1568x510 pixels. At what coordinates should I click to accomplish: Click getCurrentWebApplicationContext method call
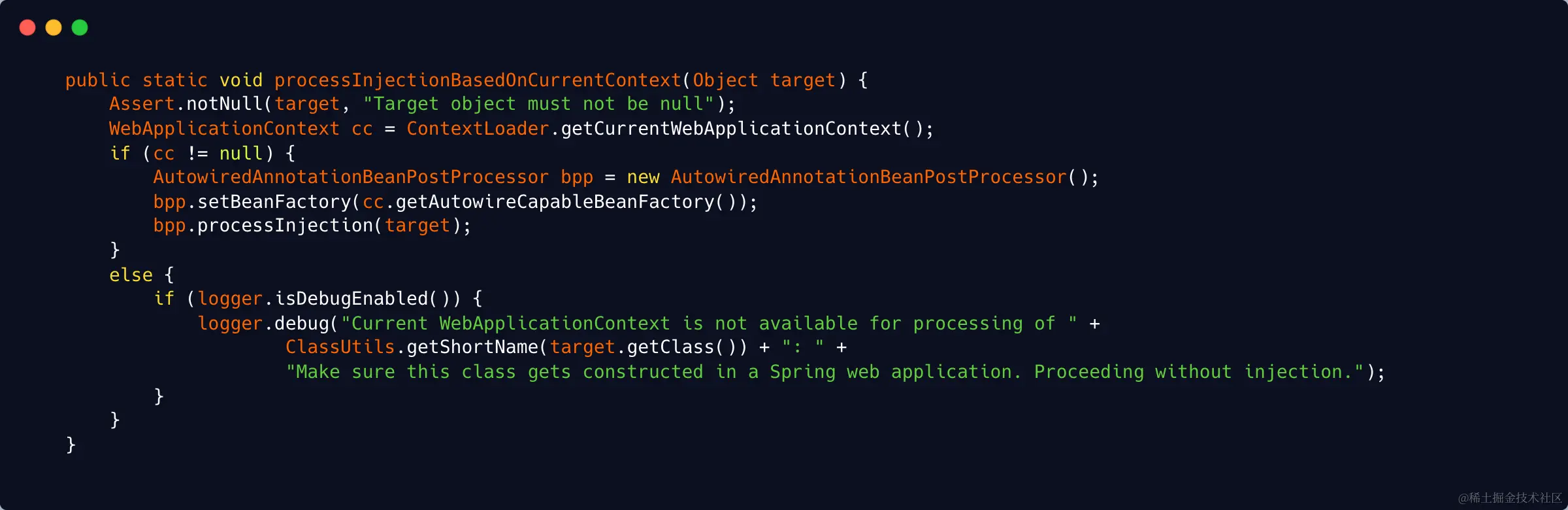[x=731, y=129]
